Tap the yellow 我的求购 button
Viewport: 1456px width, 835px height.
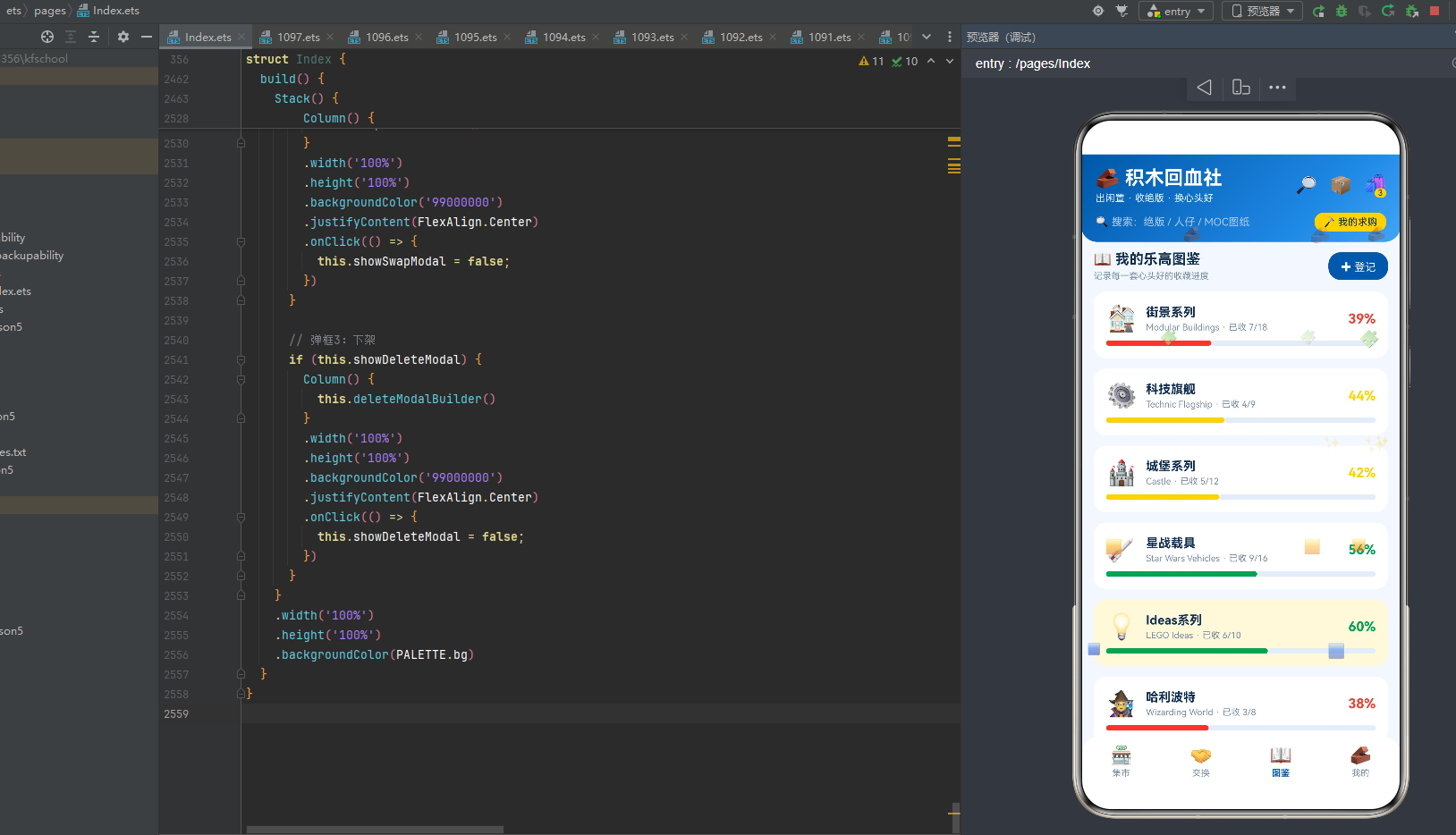(1350, 222)
